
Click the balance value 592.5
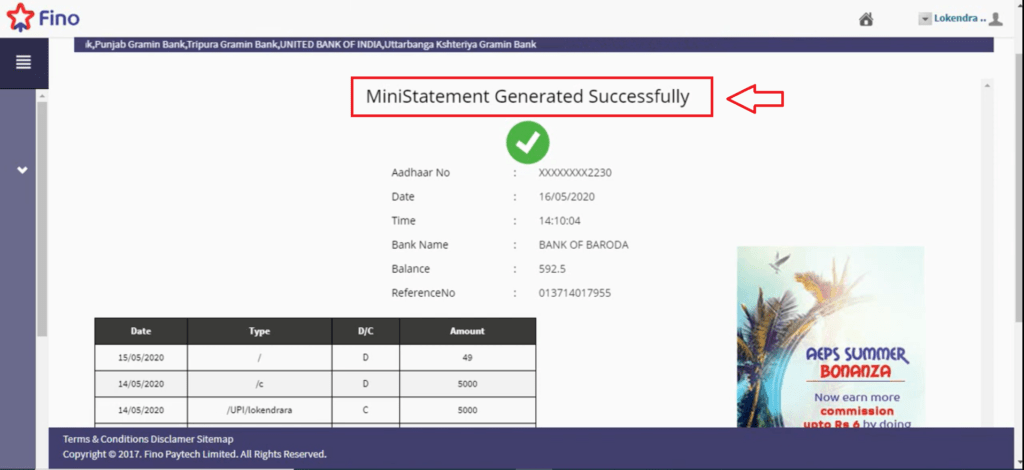552,269
